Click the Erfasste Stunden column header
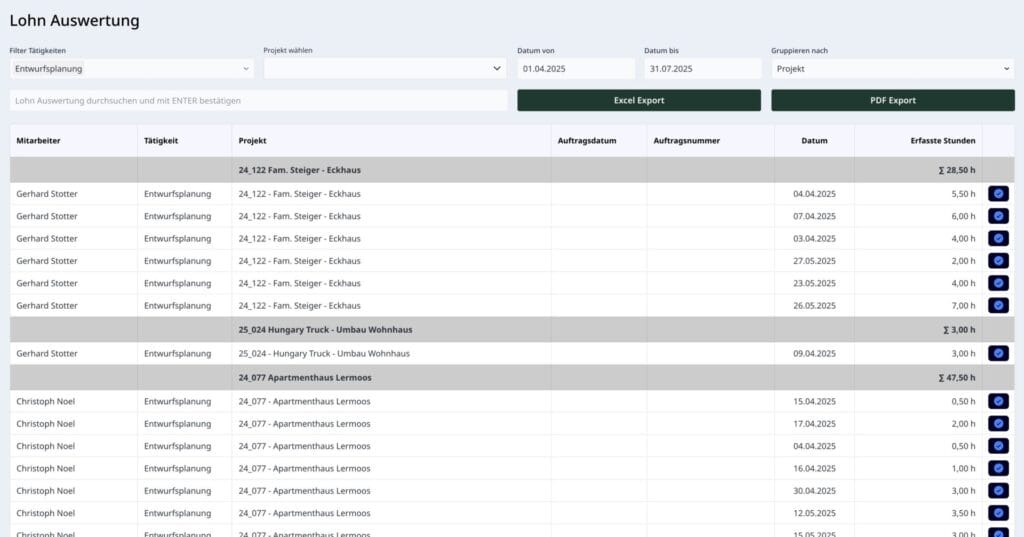Viewport: 1024px width, 537px height. (941, 141)
